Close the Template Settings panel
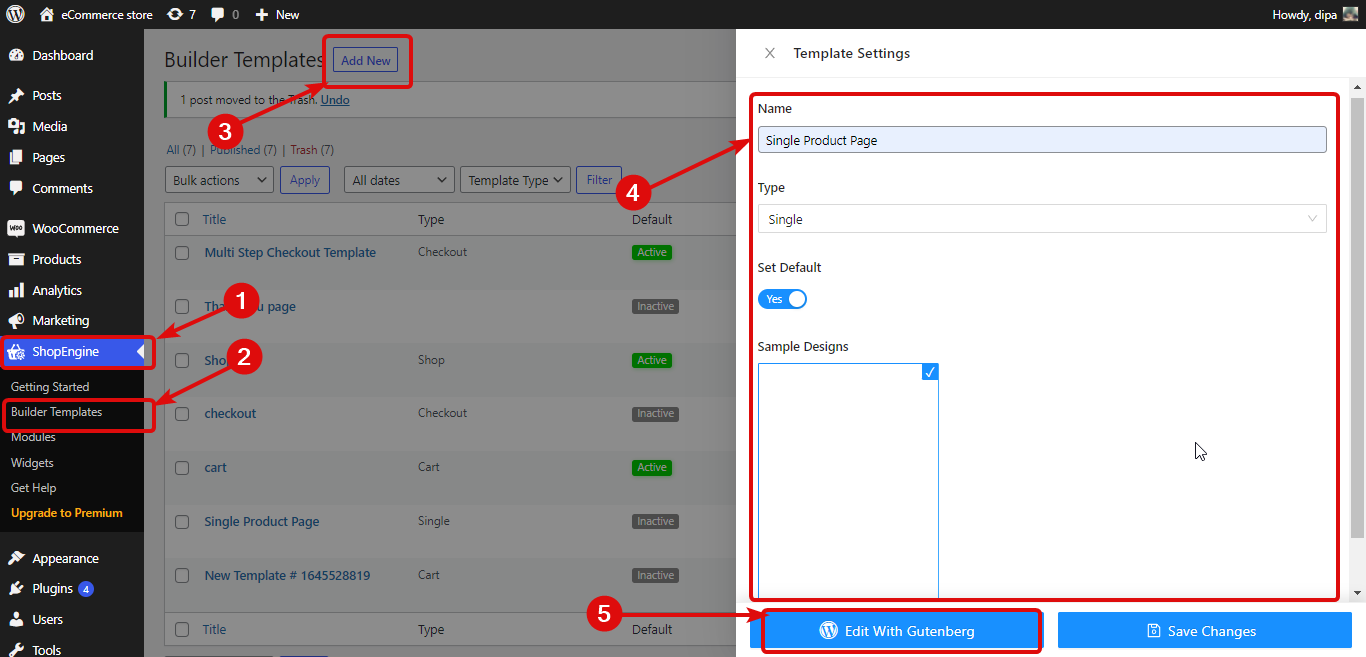 click(x=769, y=53)
